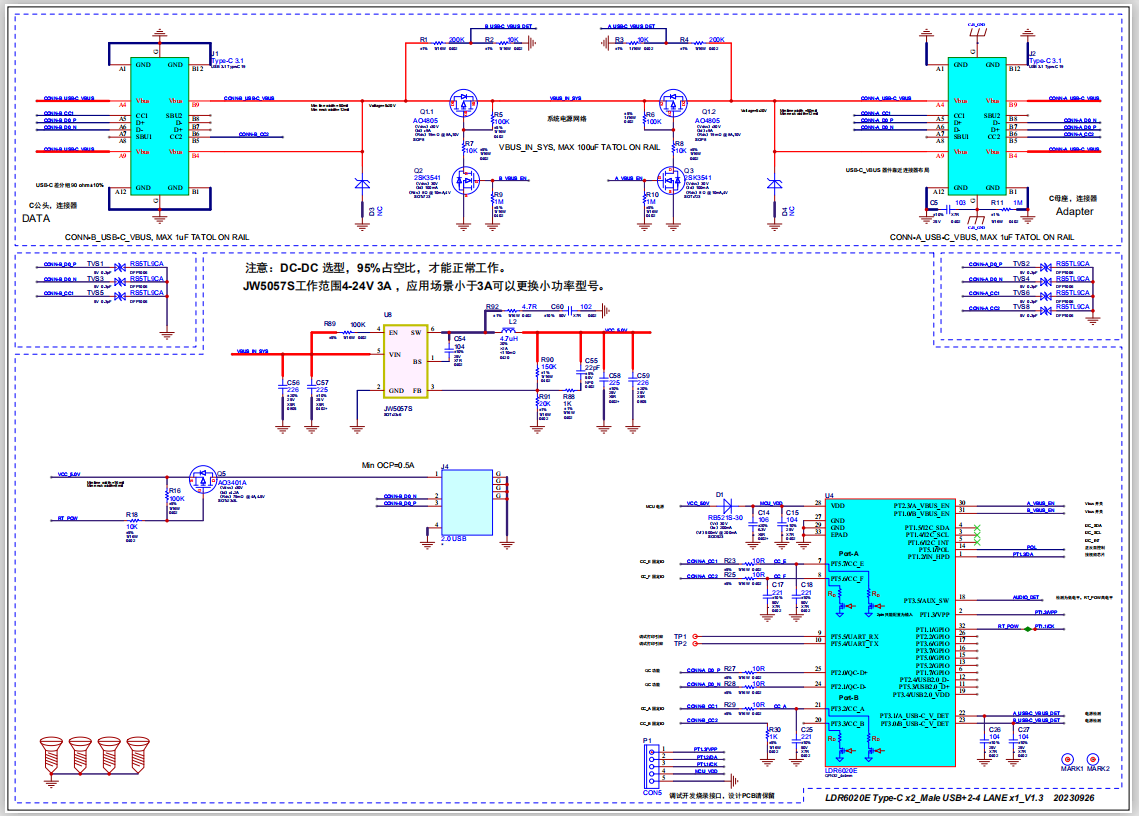
Task: Select the 'CON5' label under P1
Action: [652, 793]
